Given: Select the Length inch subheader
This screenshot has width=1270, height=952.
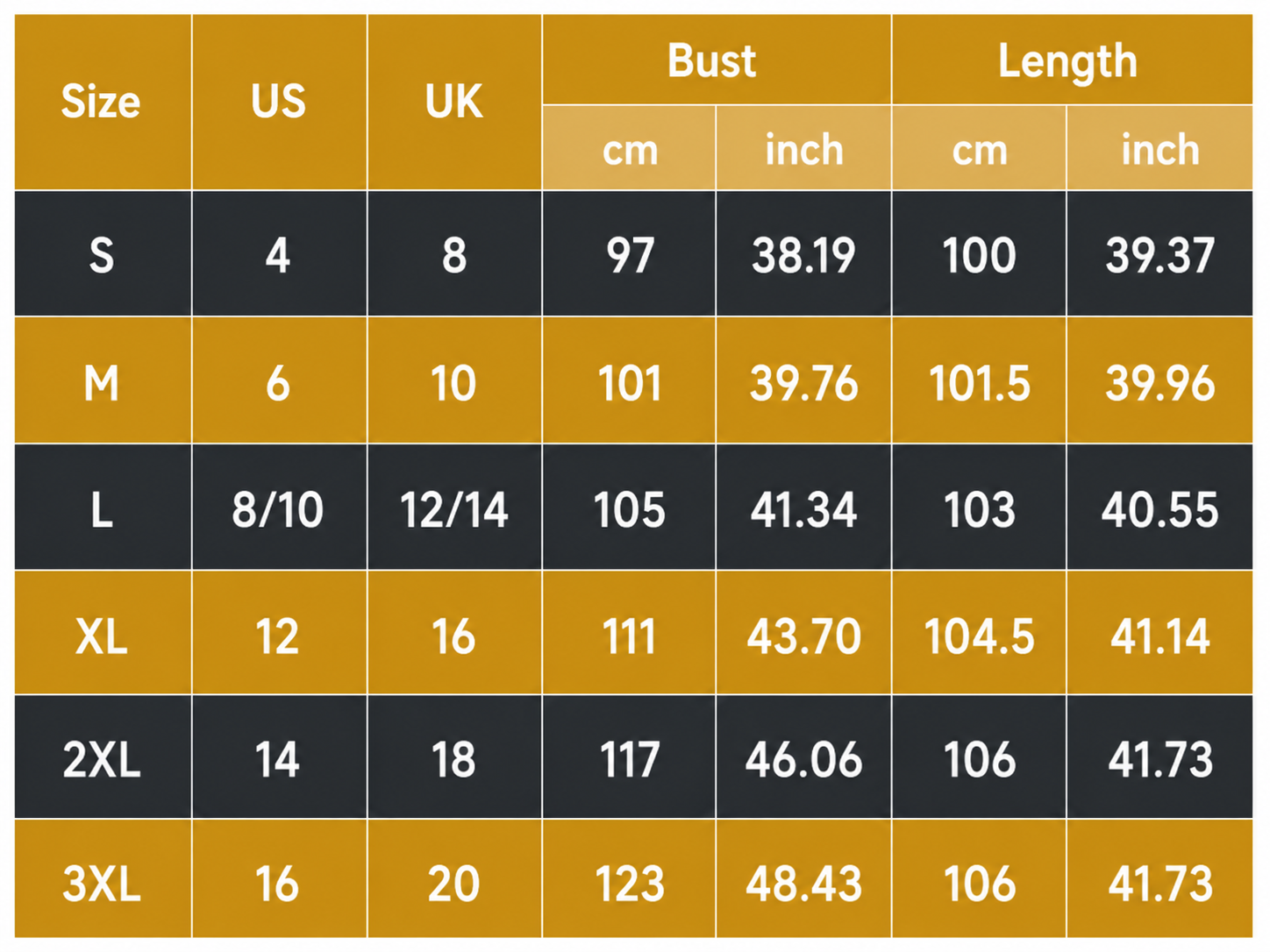Looking at the screenshot, I should (1159, 148).
